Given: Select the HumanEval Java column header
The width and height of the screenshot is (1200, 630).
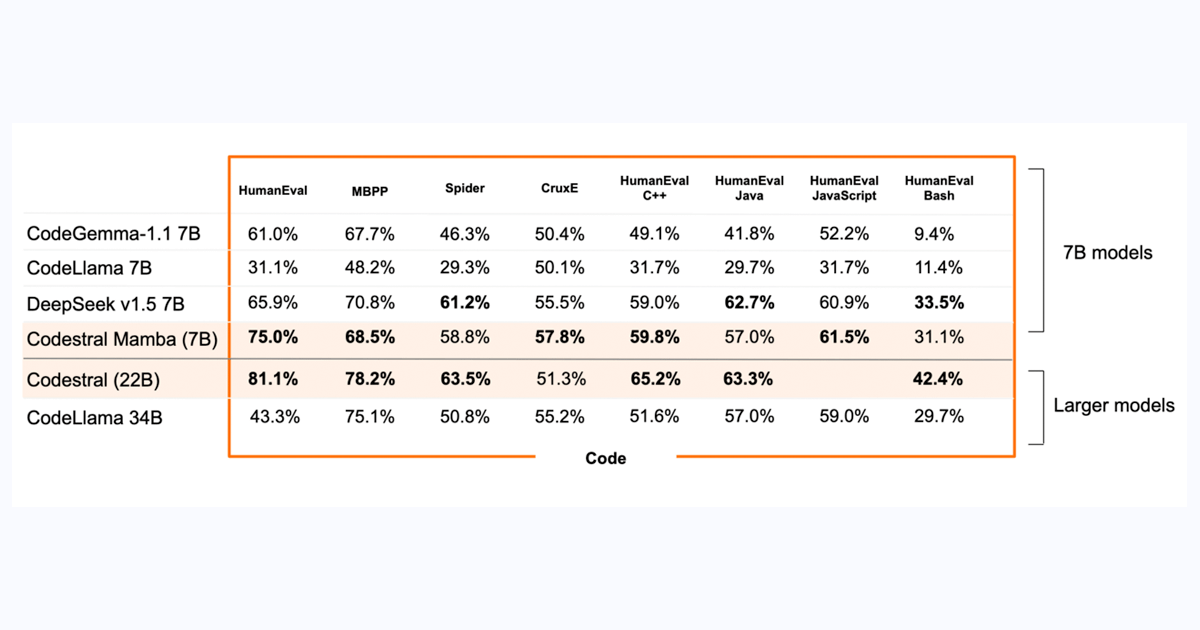Looking at the screenshot, I should pyautogui.click(x=749, y=188).
